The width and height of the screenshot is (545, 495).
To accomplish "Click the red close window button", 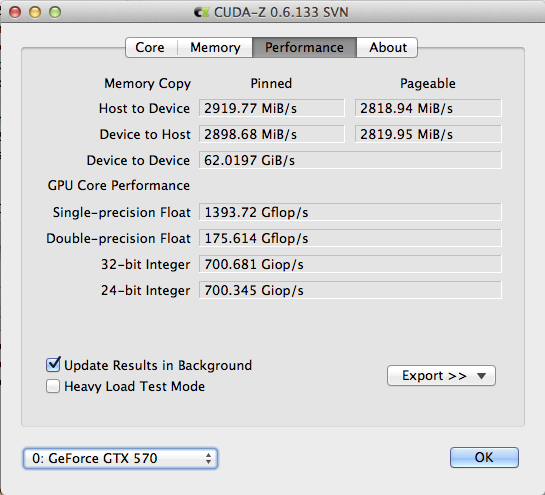I will point(15,12).
